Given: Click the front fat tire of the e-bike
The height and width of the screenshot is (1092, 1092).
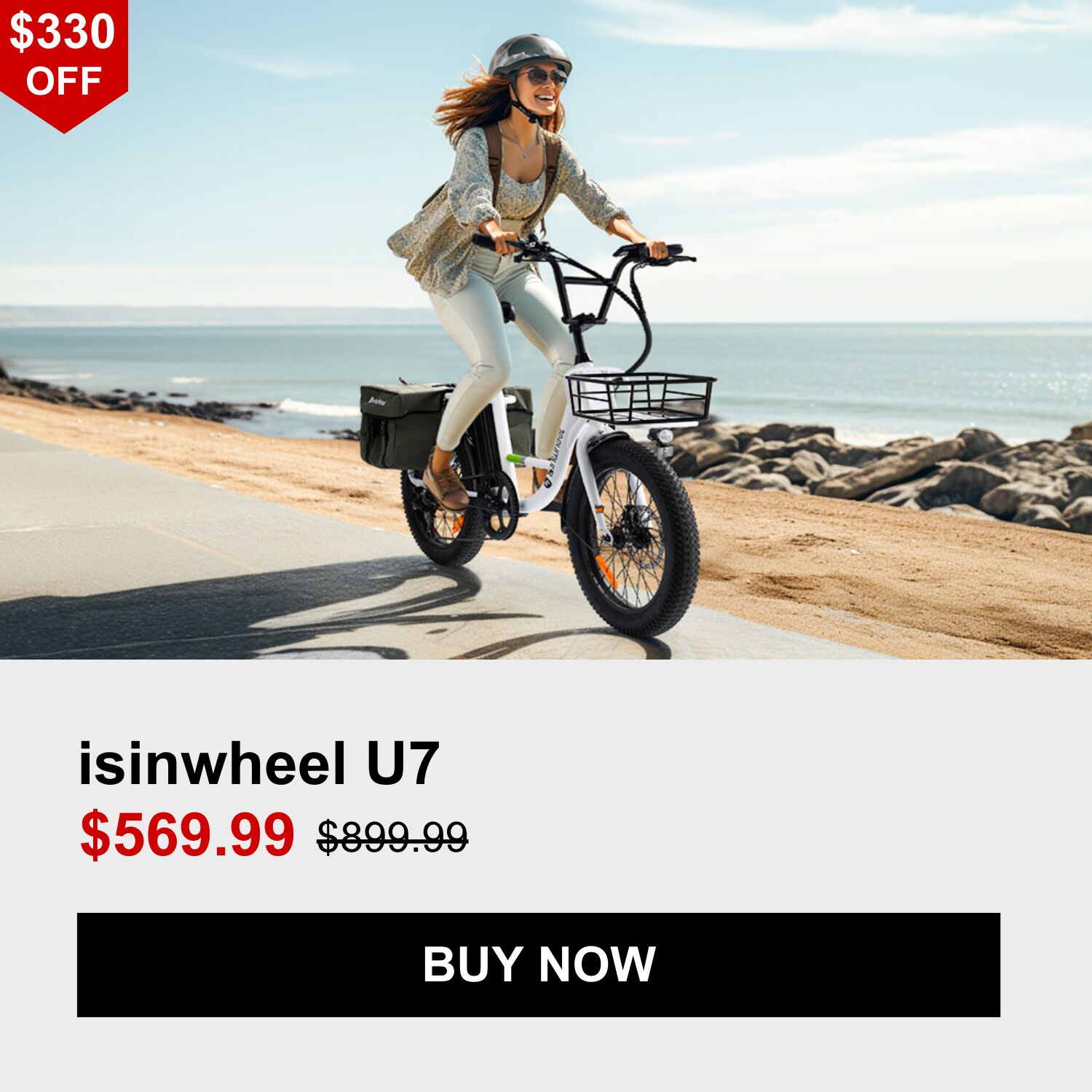Looking at the screenshot, I should (632, 537).
